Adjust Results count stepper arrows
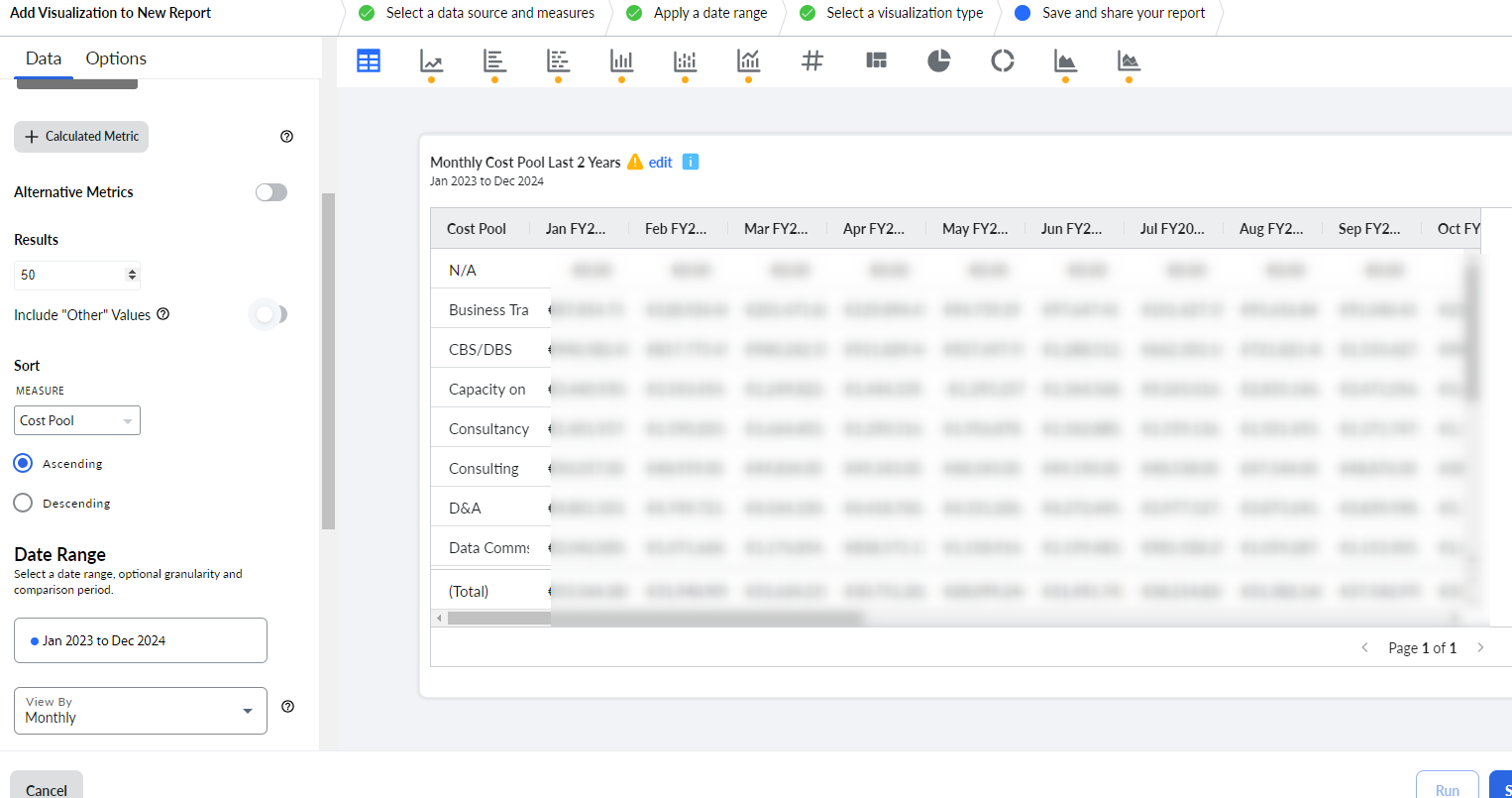The image size is (1512, 798). [133, 275]
